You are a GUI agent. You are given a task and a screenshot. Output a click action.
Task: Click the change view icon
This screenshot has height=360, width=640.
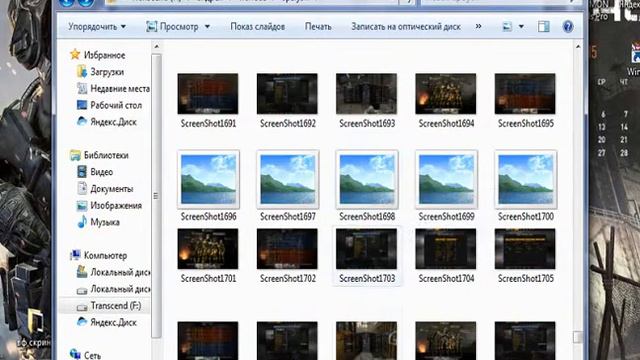click(x=507, y=27)
